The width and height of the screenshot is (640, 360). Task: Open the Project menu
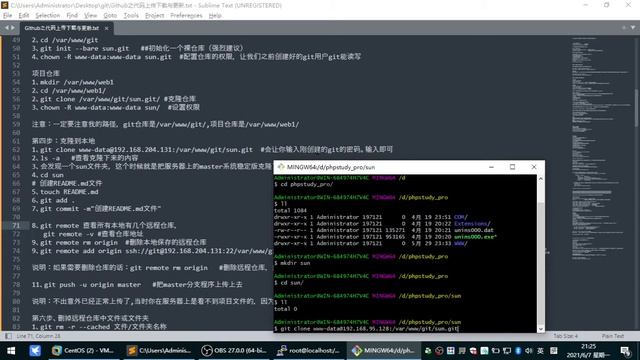click(154, 16)
